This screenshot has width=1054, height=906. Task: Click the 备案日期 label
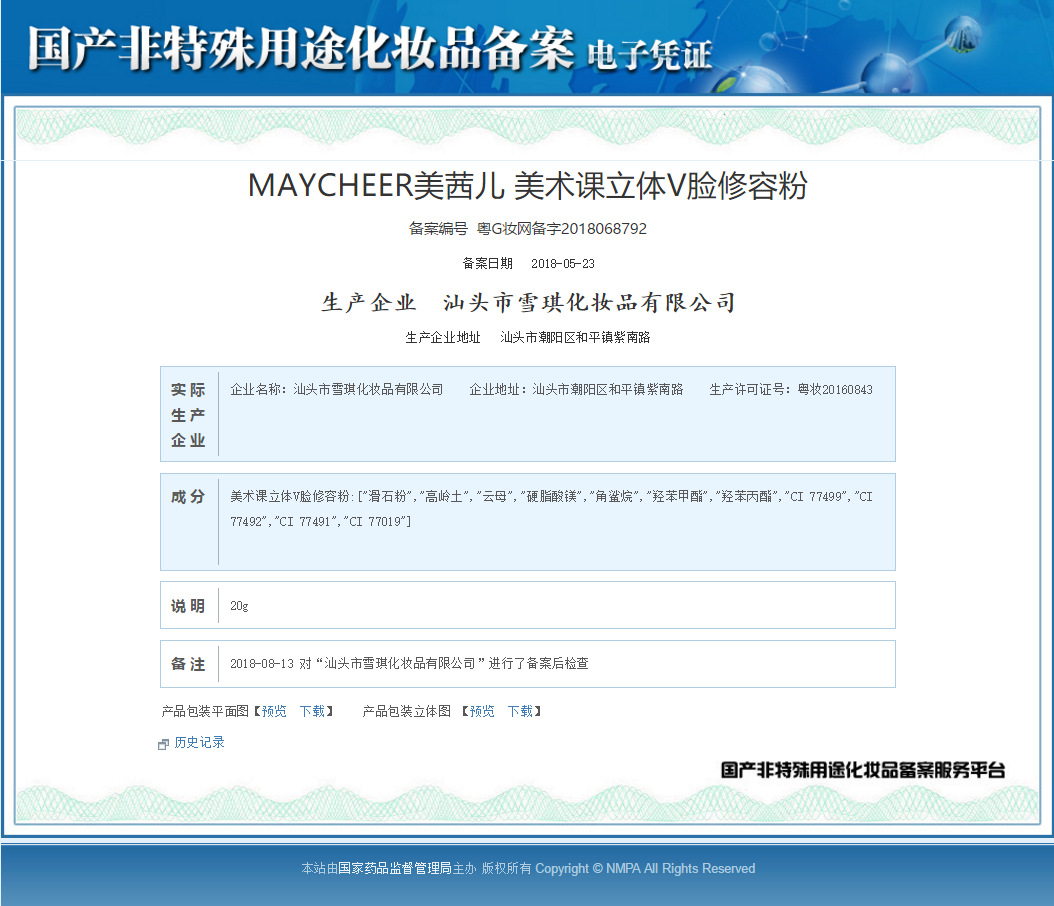point(487,263)
